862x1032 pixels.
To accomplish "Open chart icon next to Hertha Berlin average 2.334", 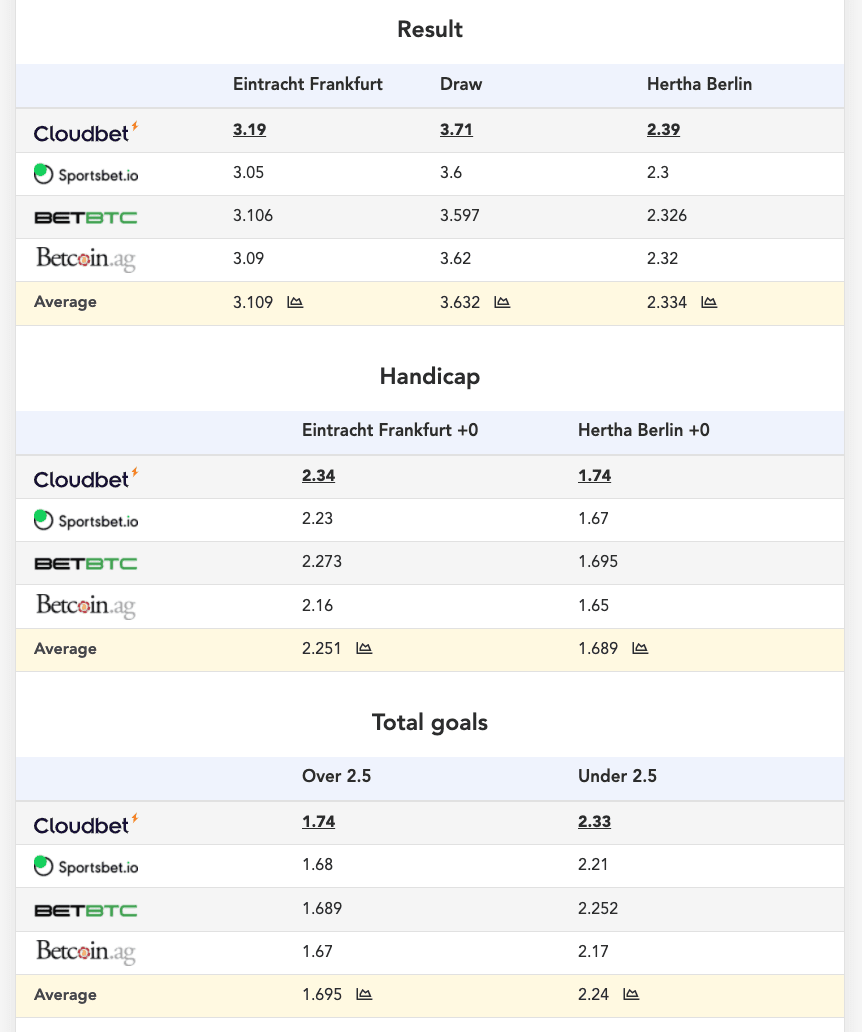I will tap(709, 302).
